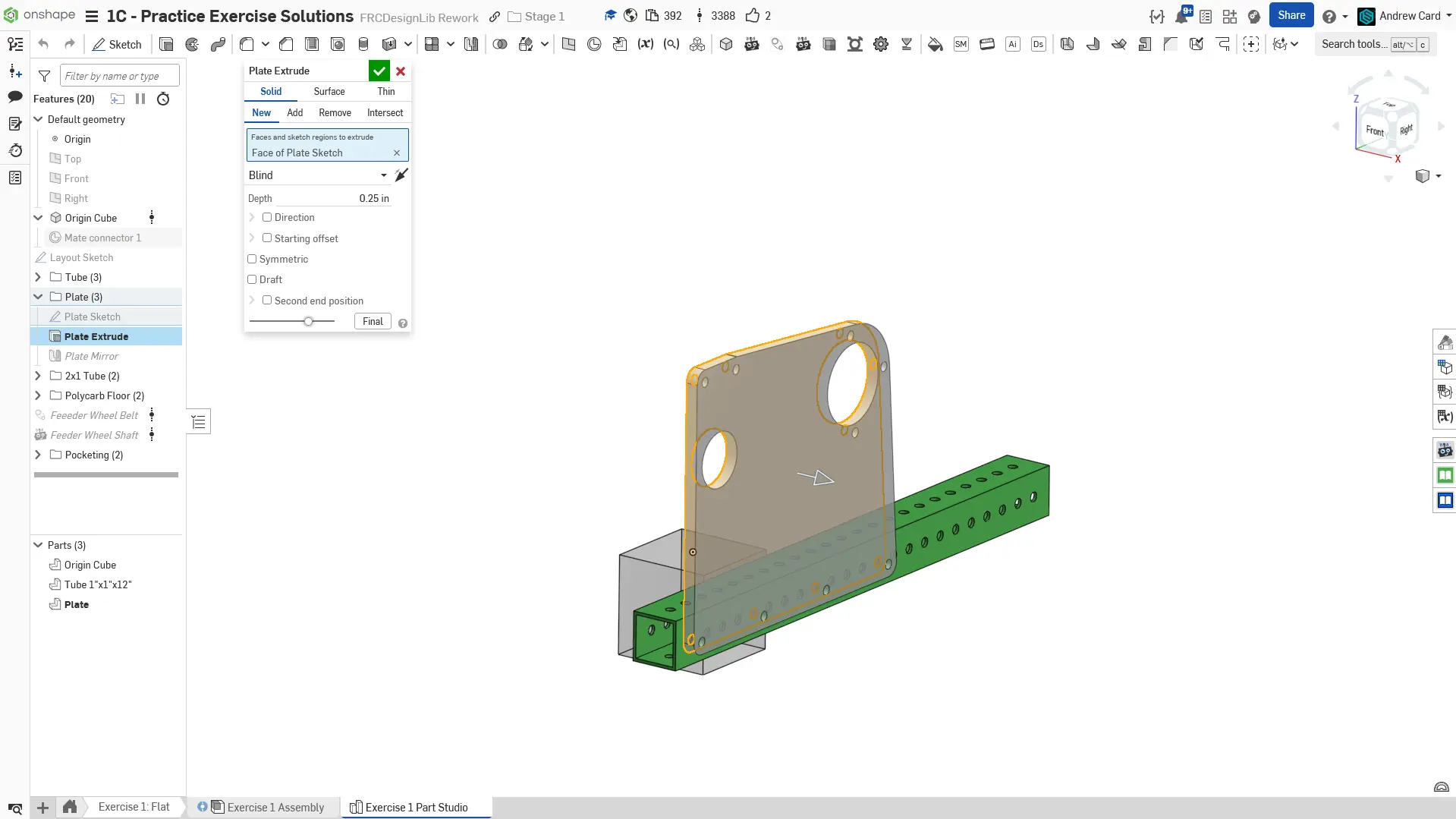This screenshot has height=819, width=1456.
Task: Open the feature filter funnel icon
Action: coord(45,76)
